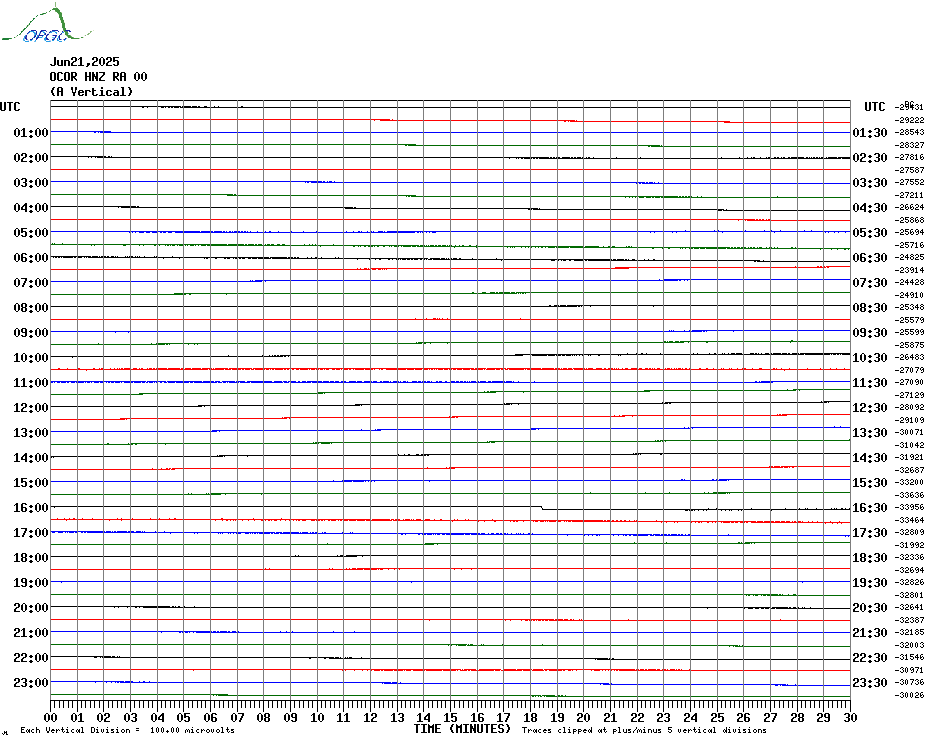This screenshot has width=930, height=744.
Task: Select the offset value -31546
Action: [910, 657]
